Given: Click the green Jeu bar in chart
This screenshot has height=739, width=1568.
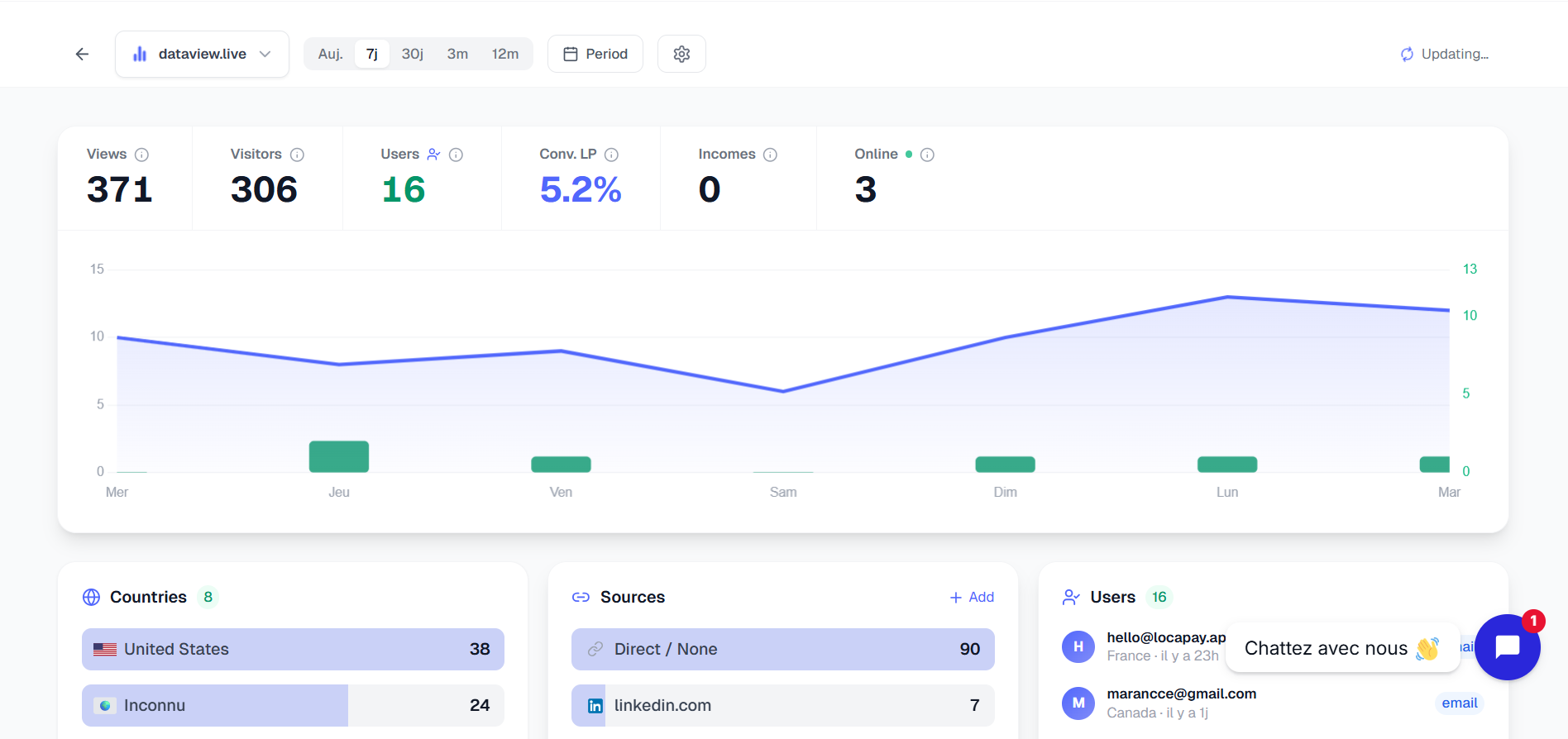Looking at the screenshot, I should click(339, 457).
